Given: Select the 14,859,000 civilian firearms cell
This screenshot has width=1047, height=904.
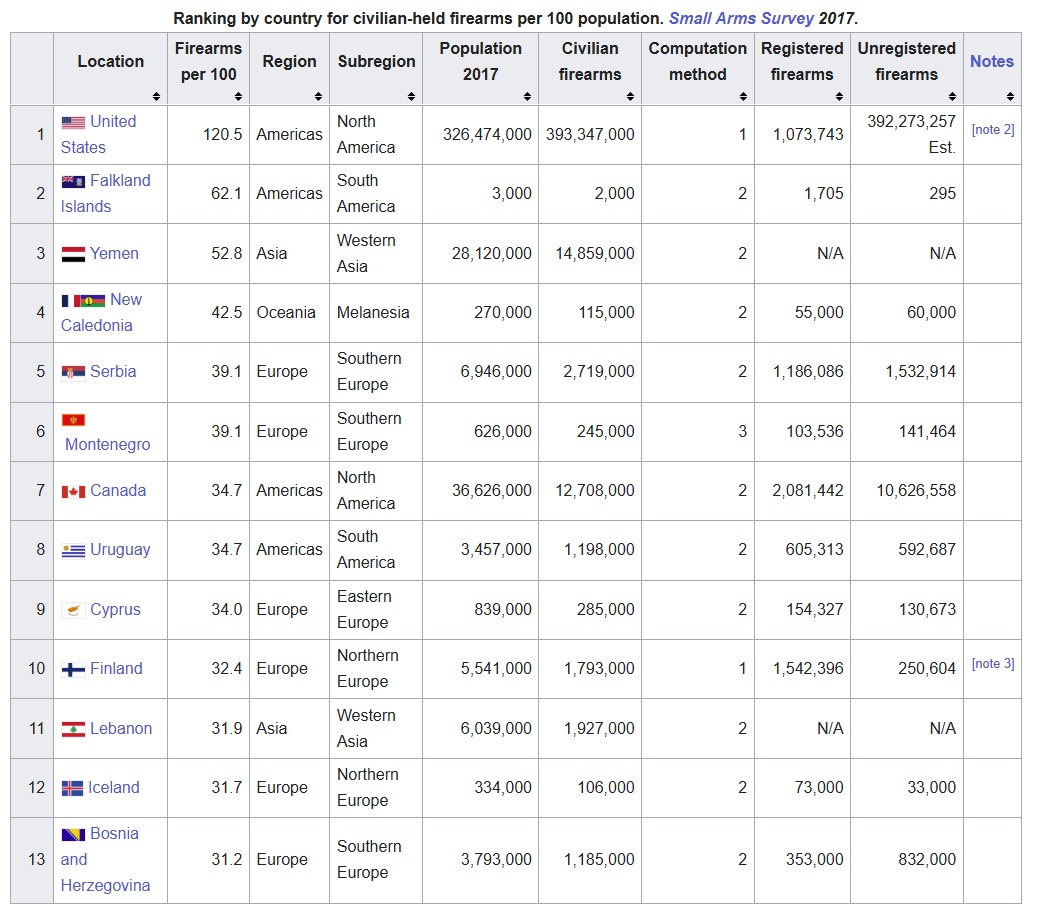Looking at the screenshot, I should point(590,254).
